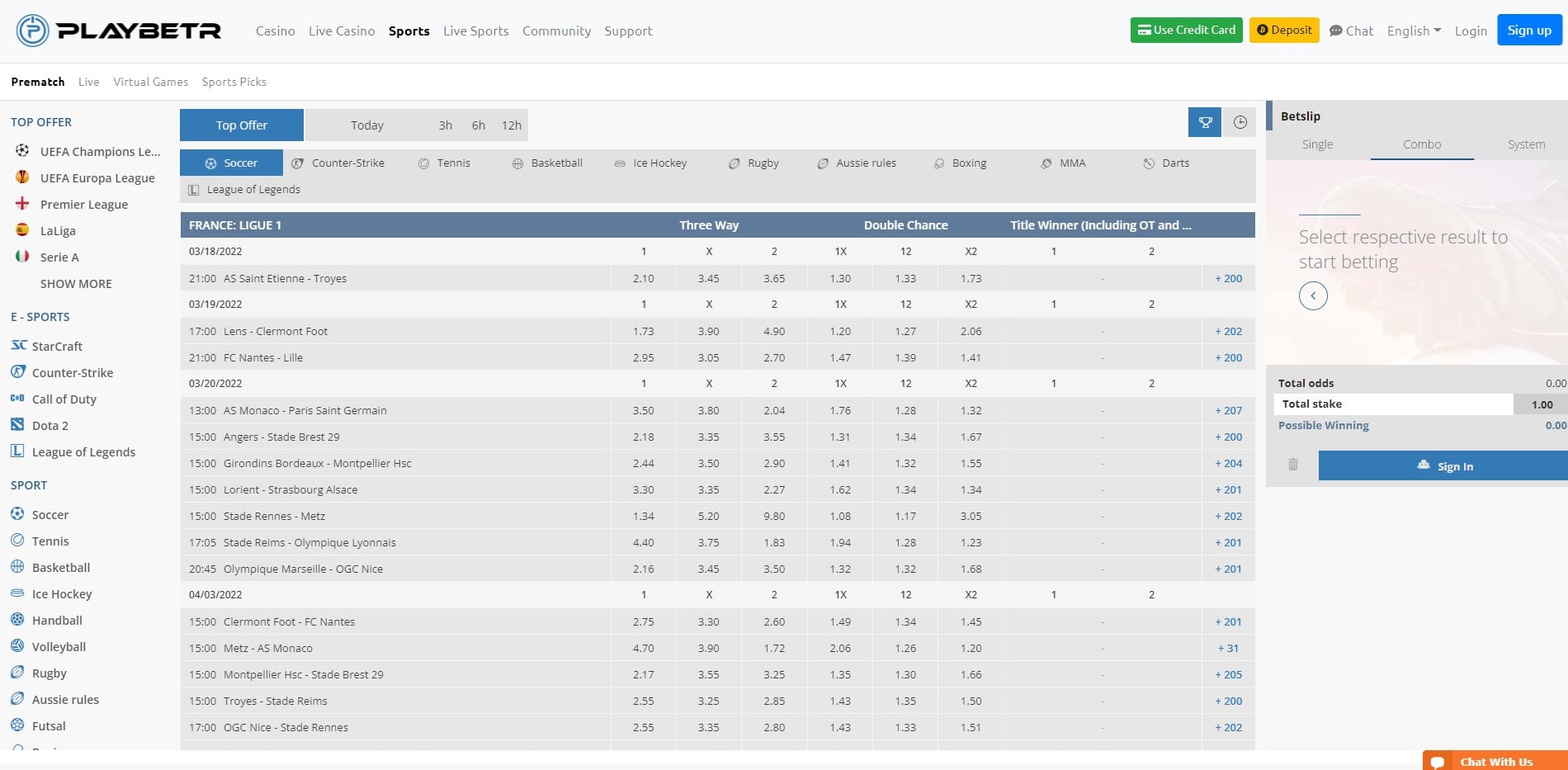Expand +201 markets for Marseille - OGC Nice
Screen dimensions: 1568x770
1228,569
